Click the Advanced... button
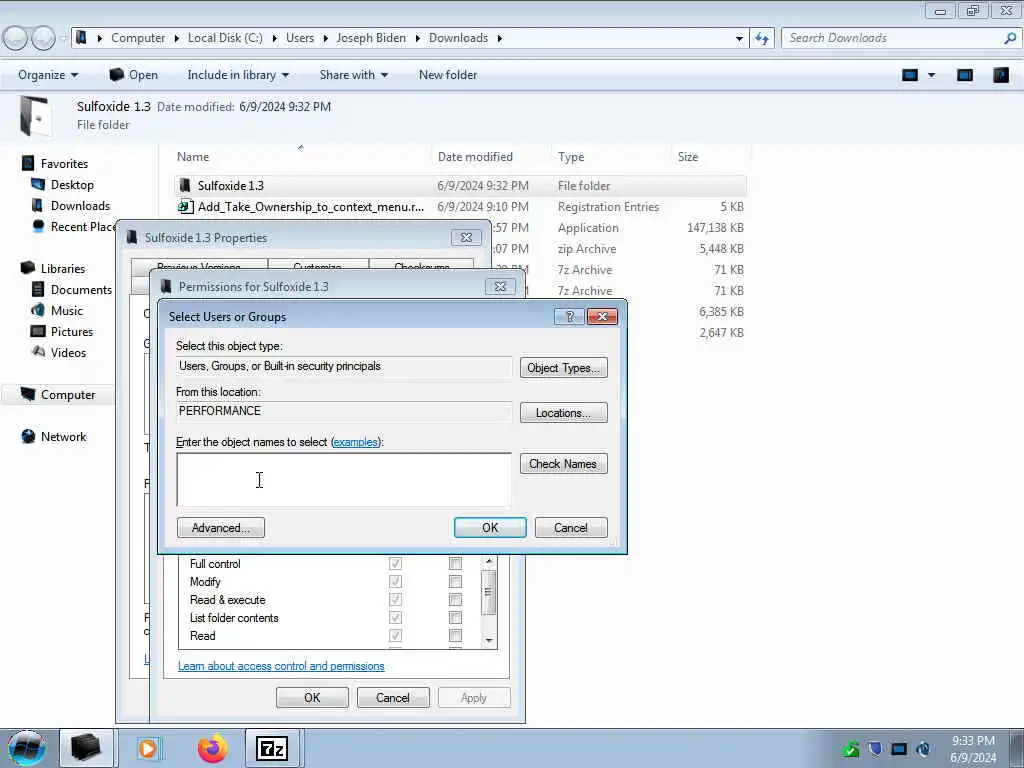The image size is (1024, 768). pos(221,528)
